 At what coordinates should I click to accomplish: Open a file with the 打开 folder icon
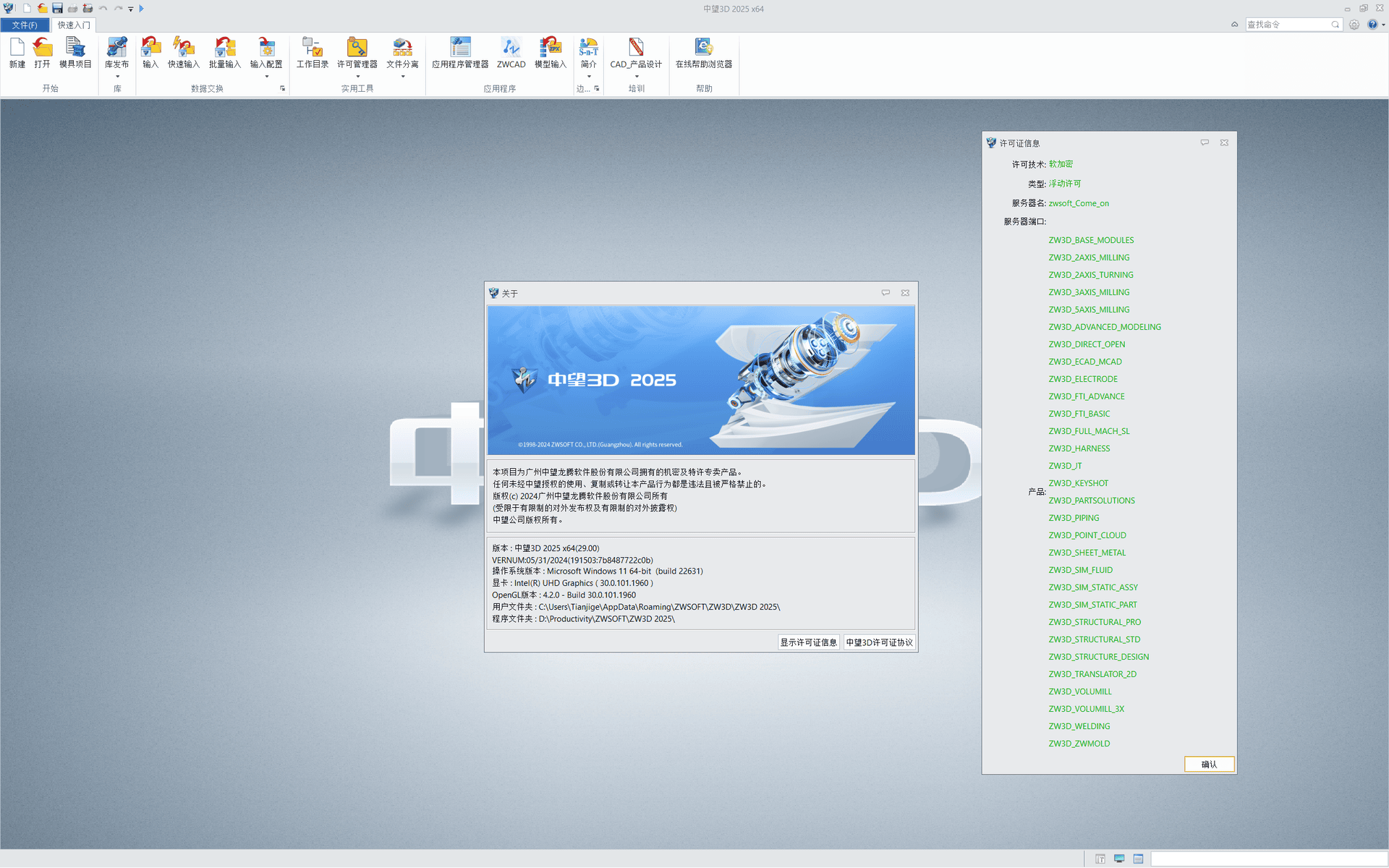point(43,48)
